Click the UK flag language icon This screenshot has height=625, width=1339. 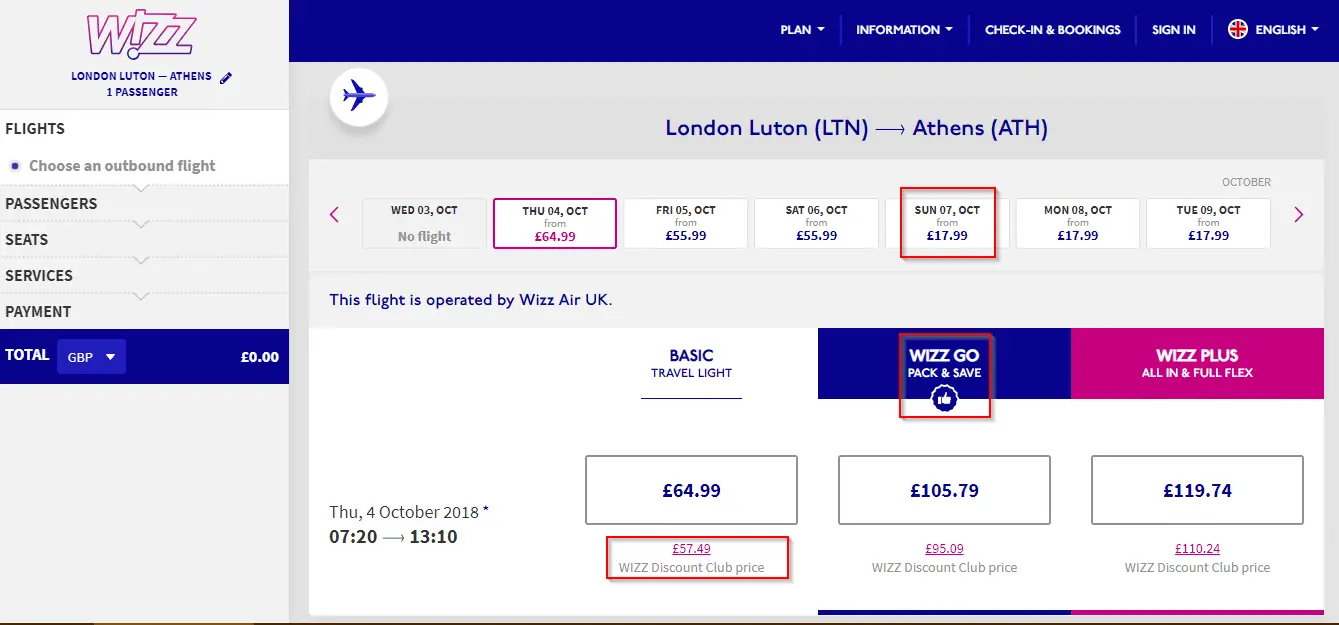1238,29
